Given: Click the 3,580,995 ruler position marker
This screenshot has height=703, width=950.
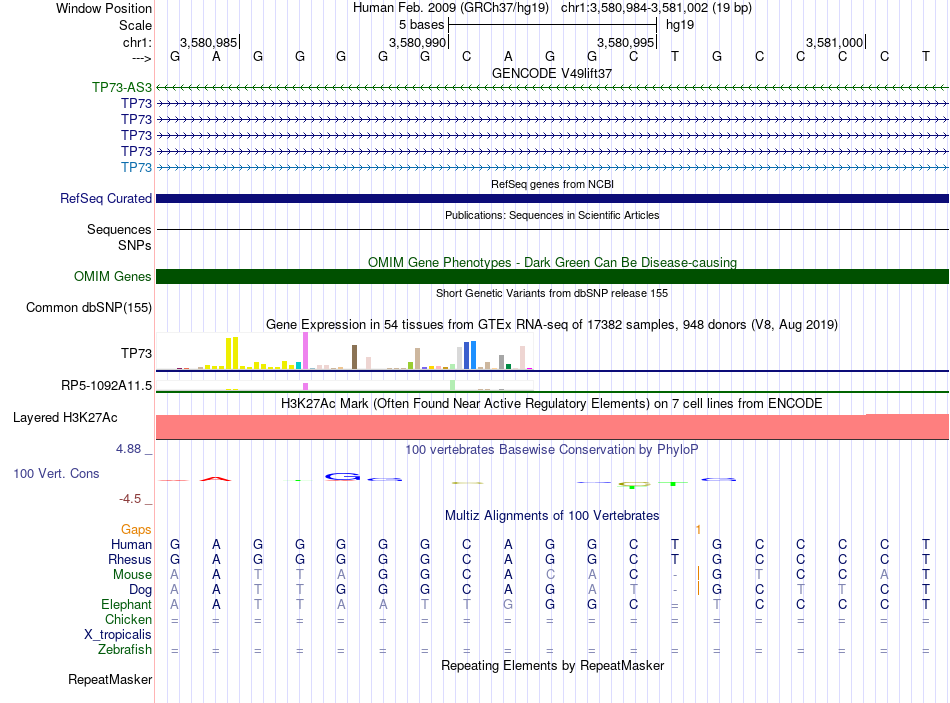Looking at the screenshot, I should tap(626, 42).
